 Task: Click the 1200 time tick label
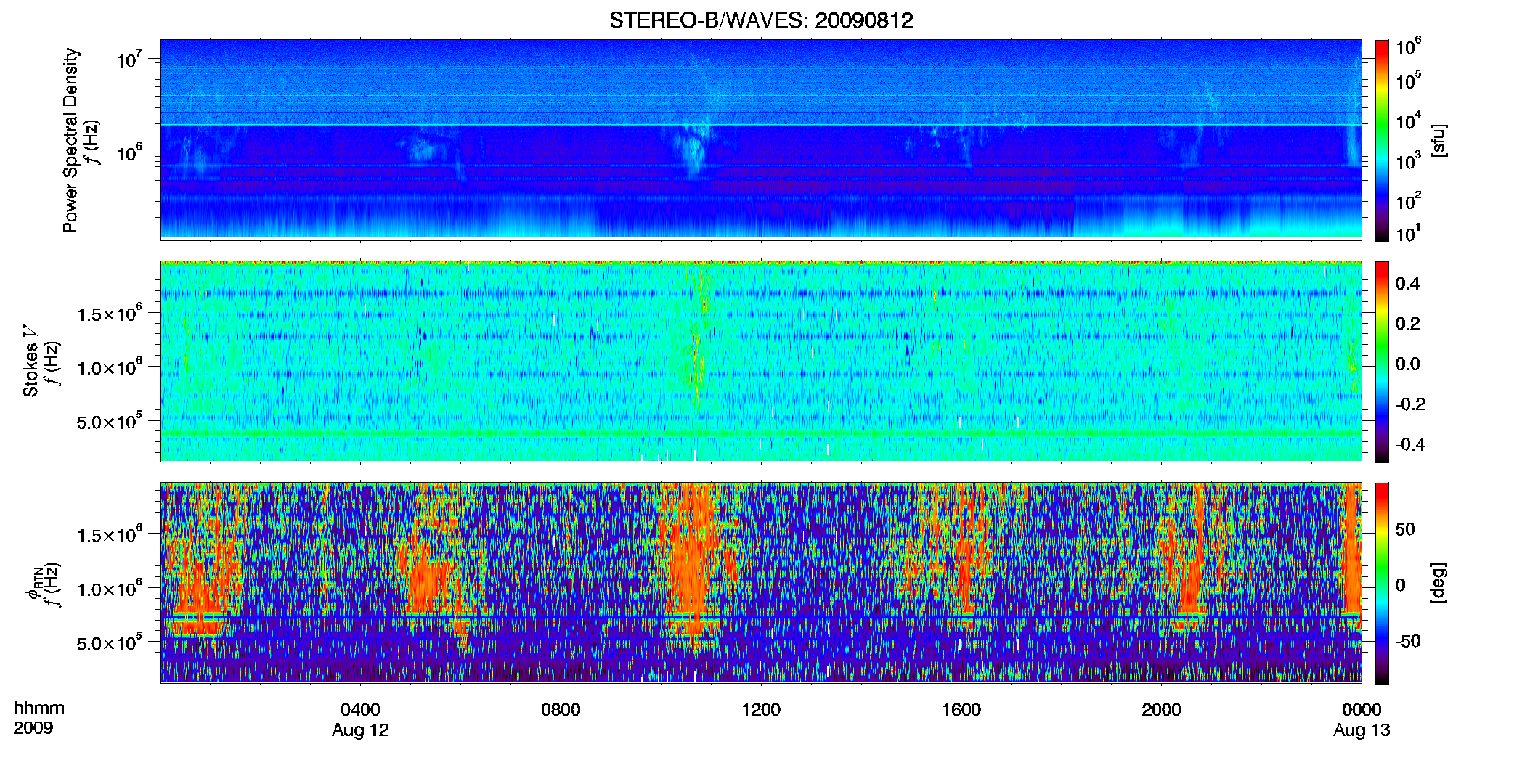761,709
